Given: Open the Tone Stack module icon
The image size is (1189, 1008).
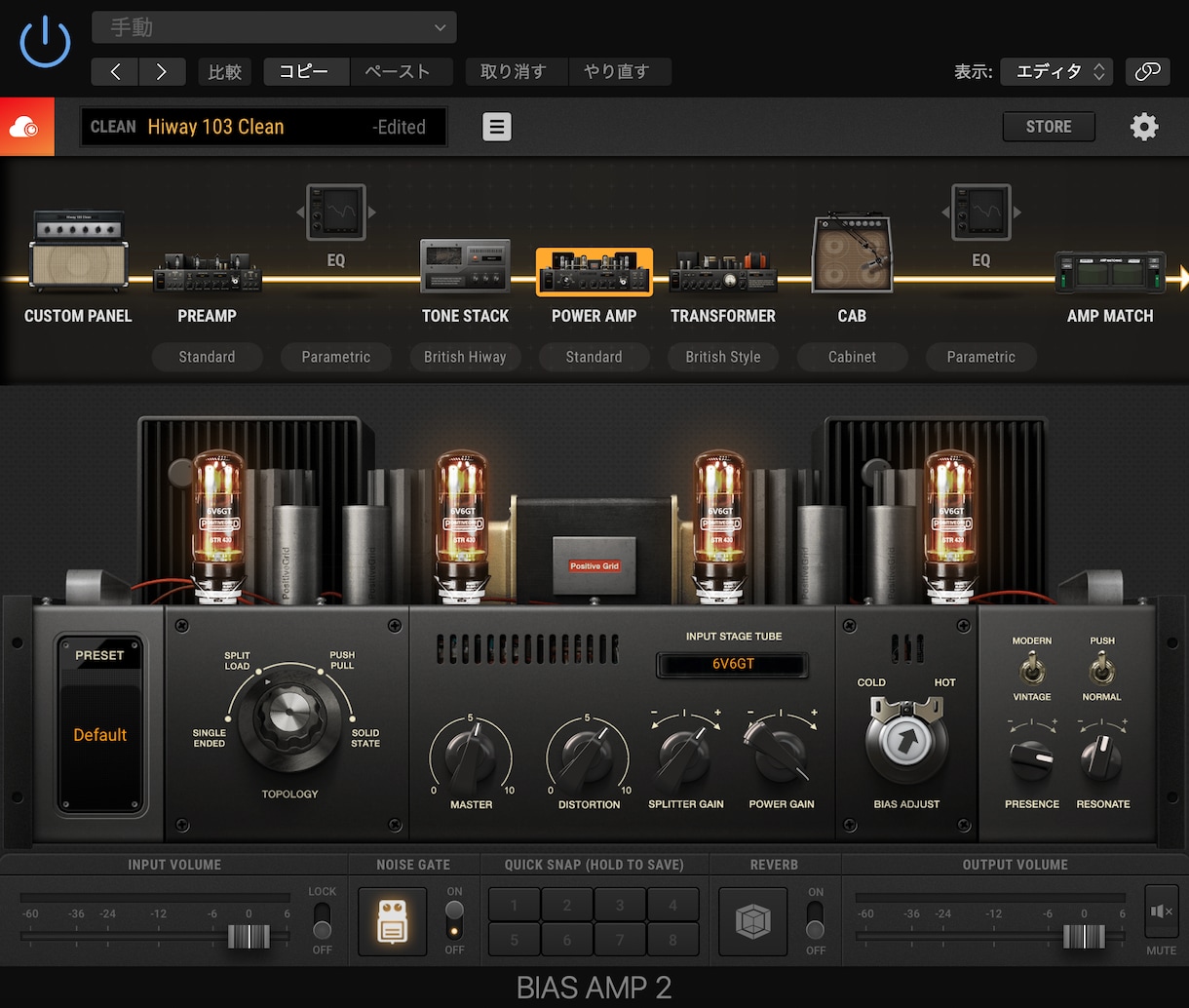Looking at the screenshot, I should (465, 266).
